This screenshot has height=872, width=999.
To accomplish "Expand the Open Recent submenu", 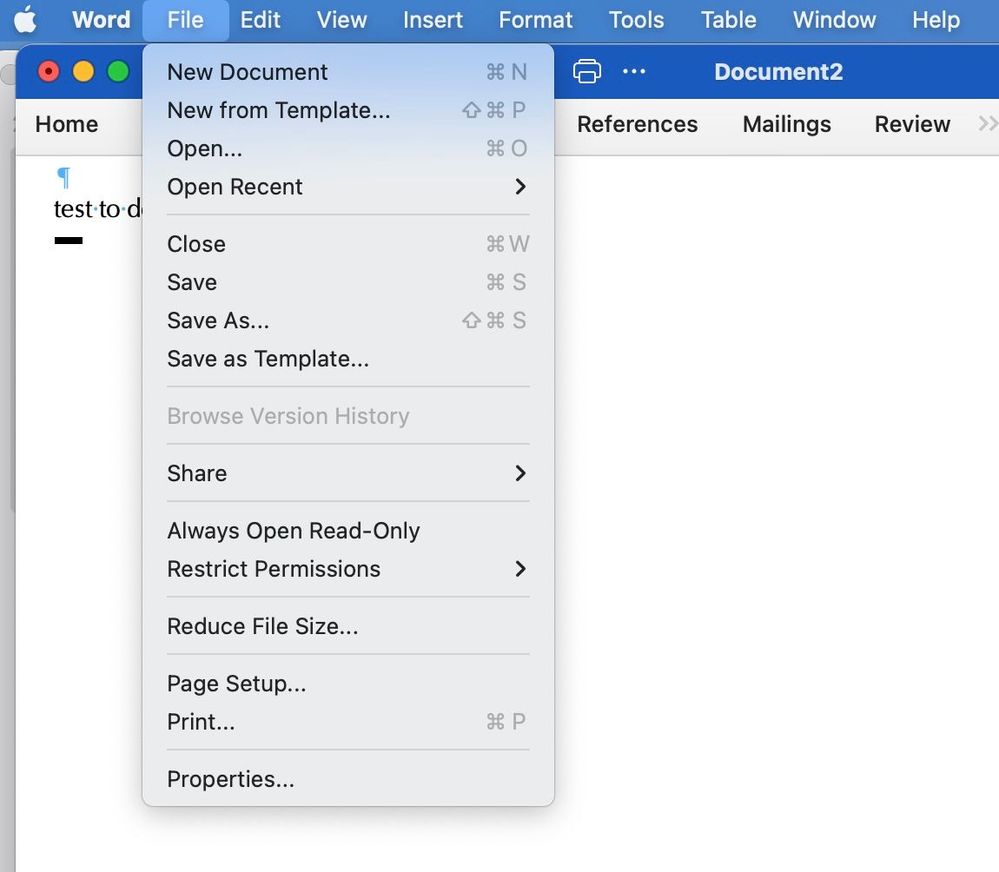I will [348, 187].
